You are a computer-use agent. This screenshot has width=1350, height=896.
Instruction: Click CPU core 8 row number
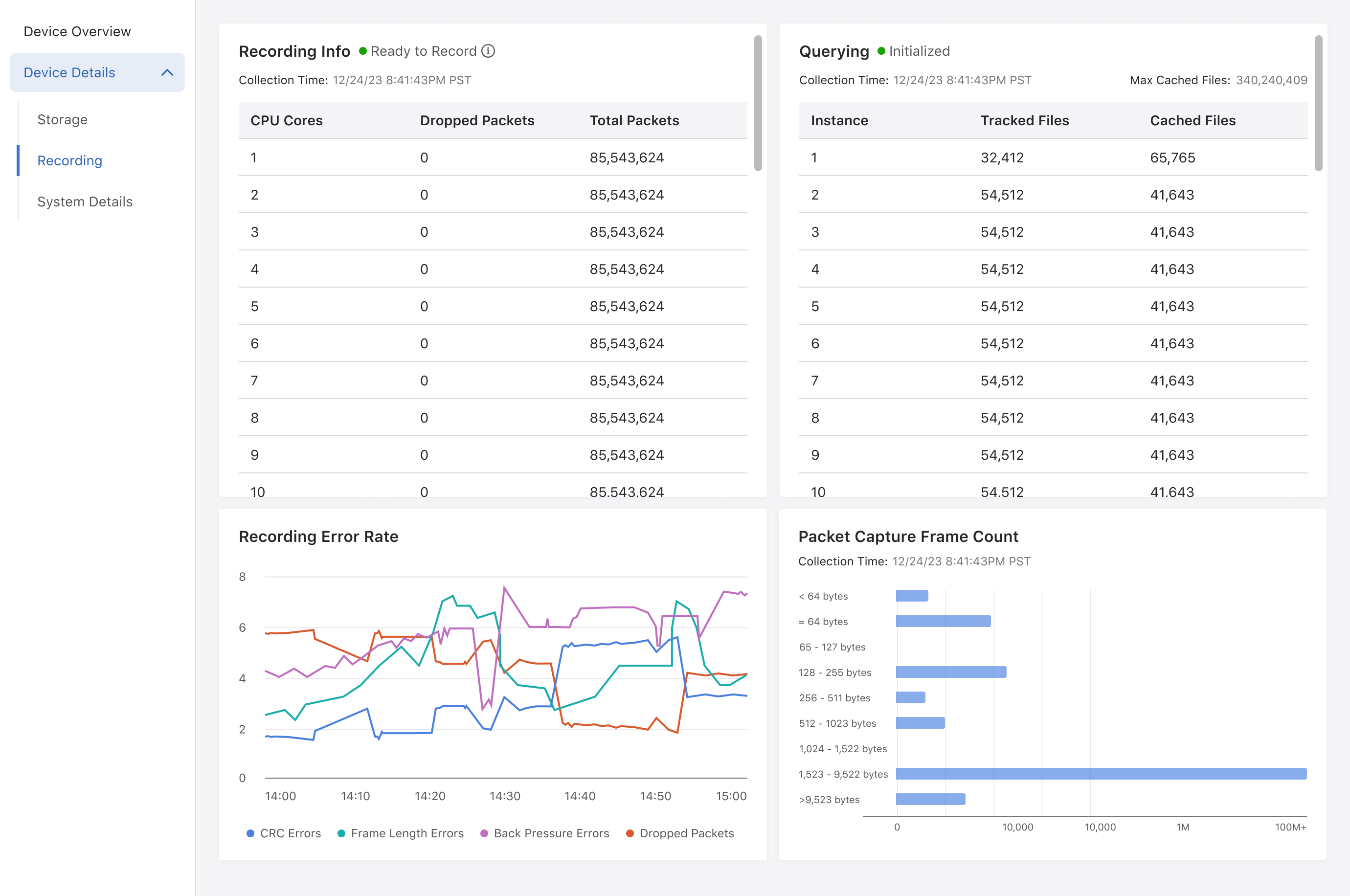pyautogui.click(x=255, y=418)
